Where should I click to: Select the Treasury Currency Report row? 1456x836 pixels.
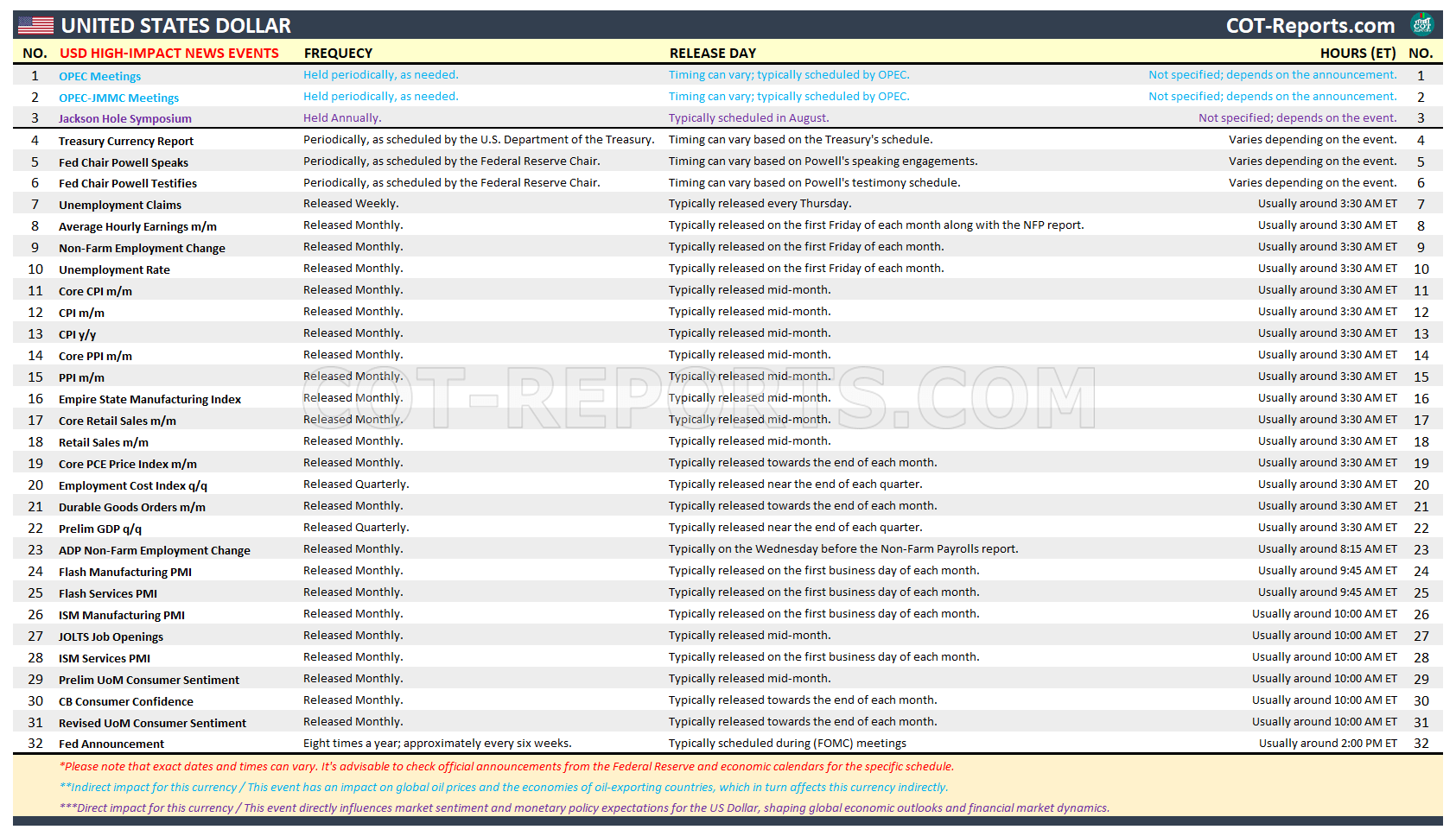(x=125, y=141)
